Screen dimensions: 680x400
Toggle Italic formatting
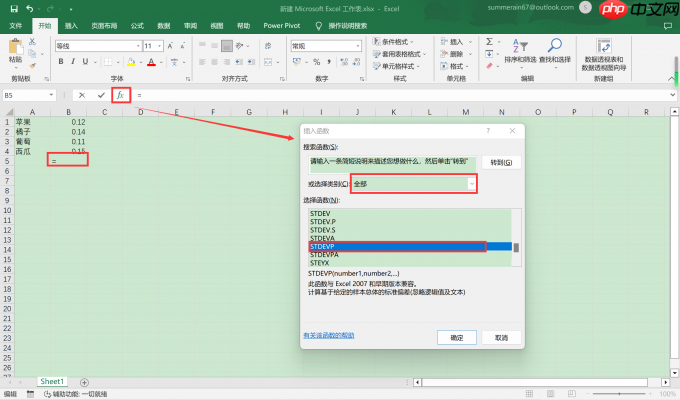click(73, 62)
